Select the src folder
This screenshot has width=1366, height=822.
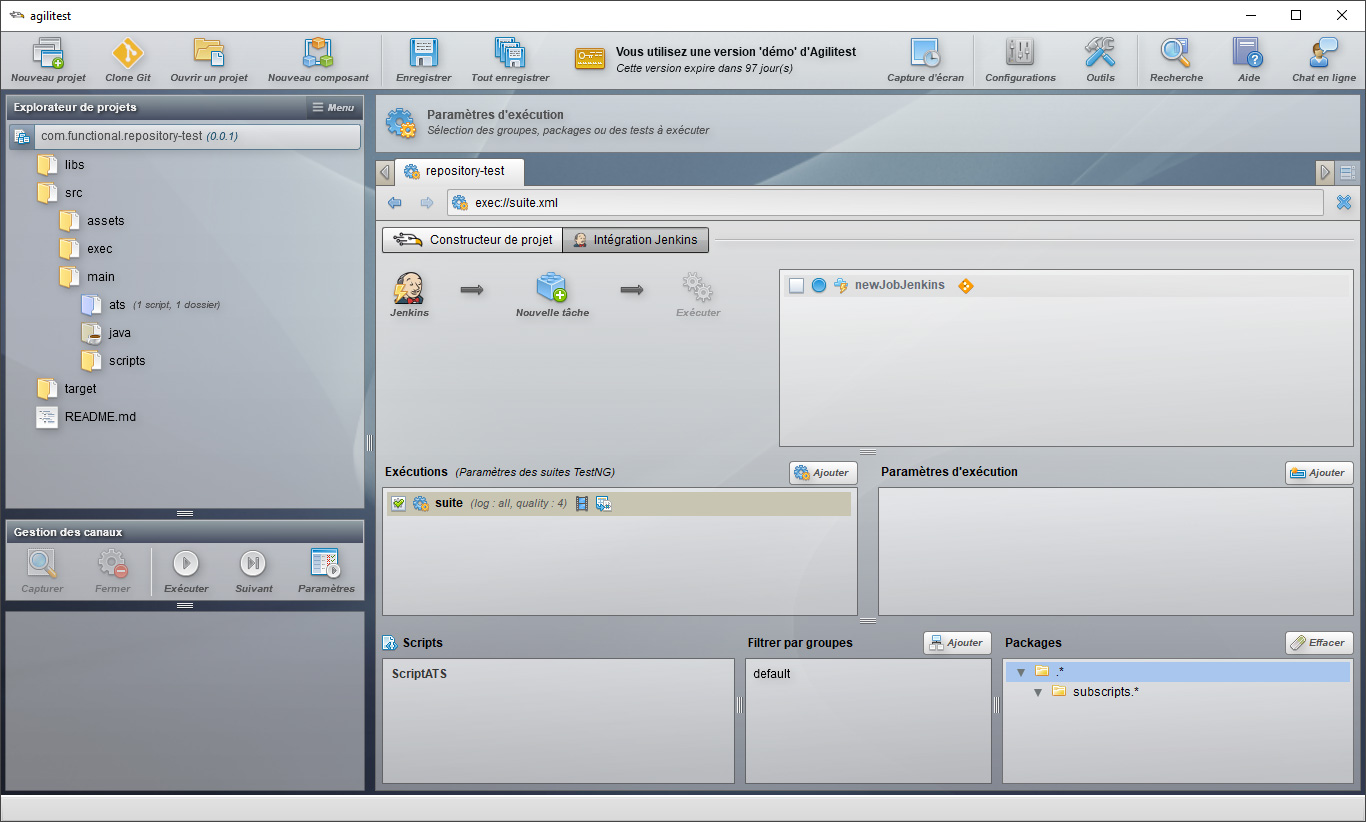73,193
